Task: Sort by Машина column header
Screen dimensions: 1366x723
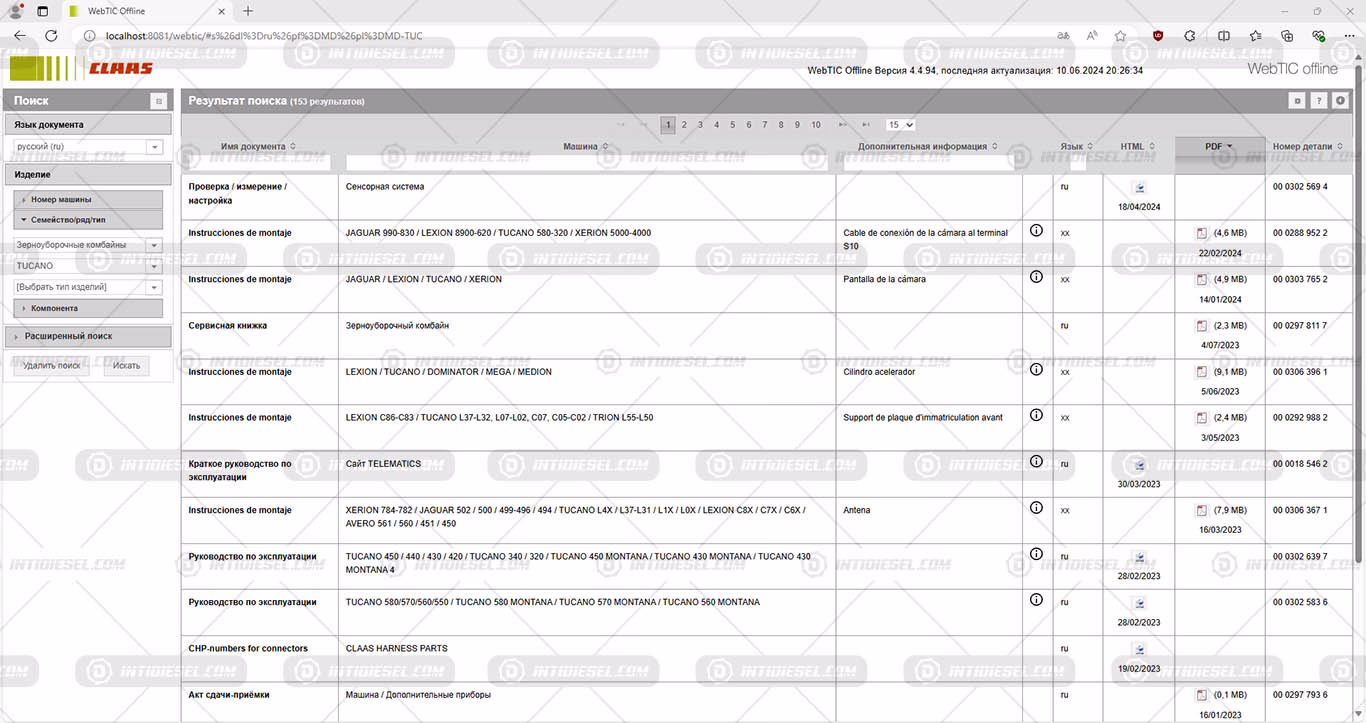Action: coord(586,147)
